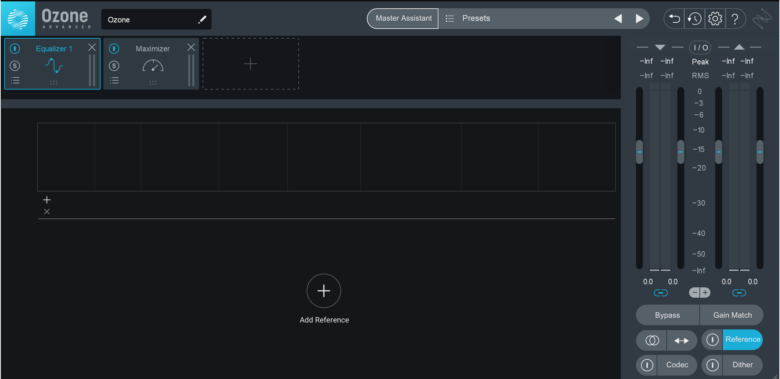
Task: Adjust the left output gain slider
Action: 718,152
